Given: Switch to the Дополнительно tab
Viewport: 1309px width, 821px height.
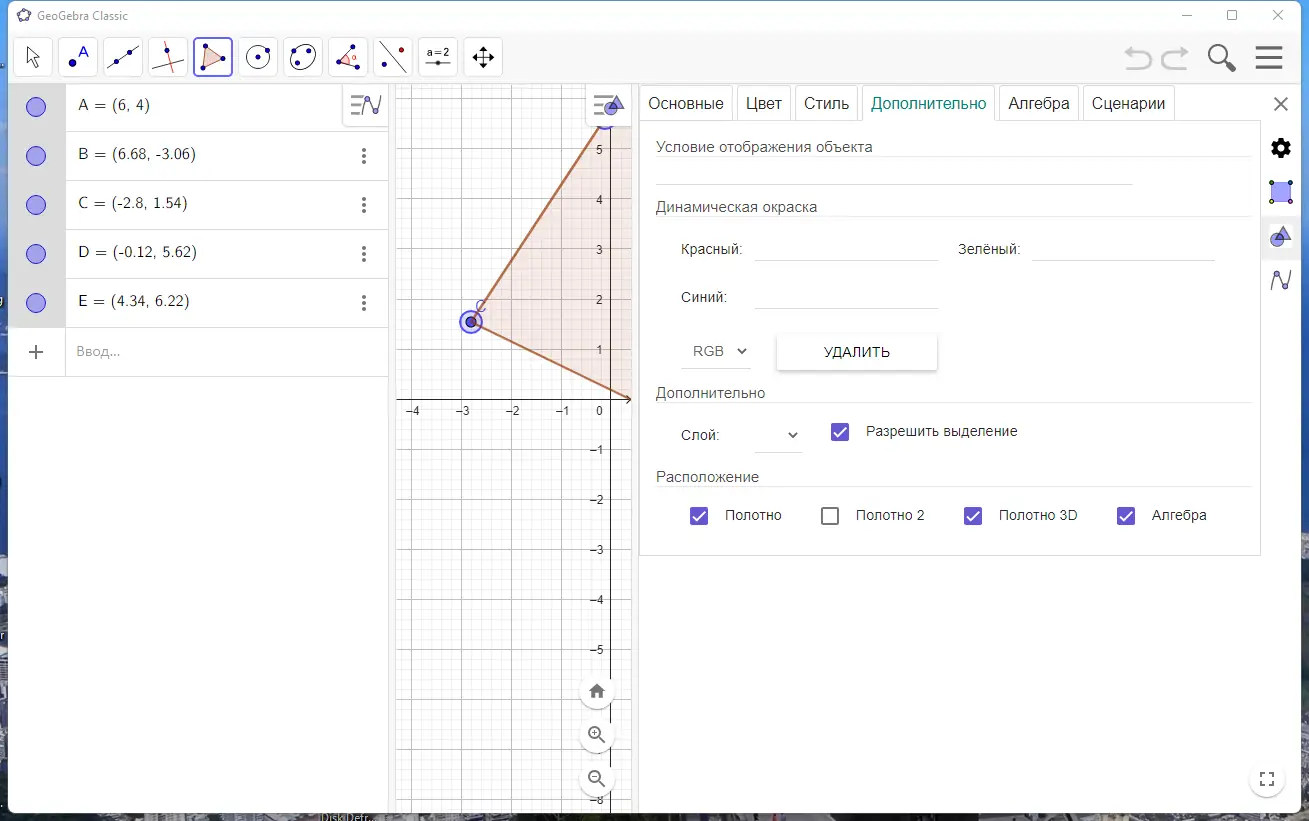Looking at the screenshot, I should [929, 103].
